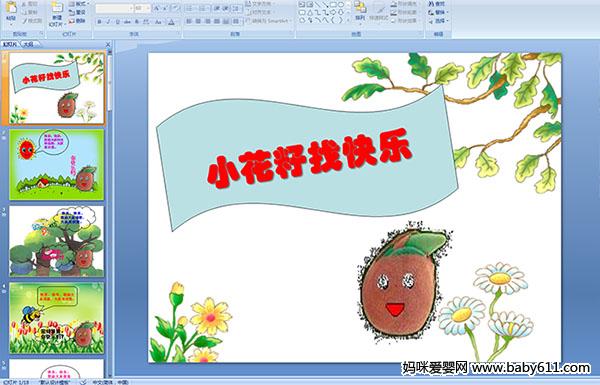Switch to the Outline pane tab
This screenshot has height=385, width=600.
click(28, 44)
